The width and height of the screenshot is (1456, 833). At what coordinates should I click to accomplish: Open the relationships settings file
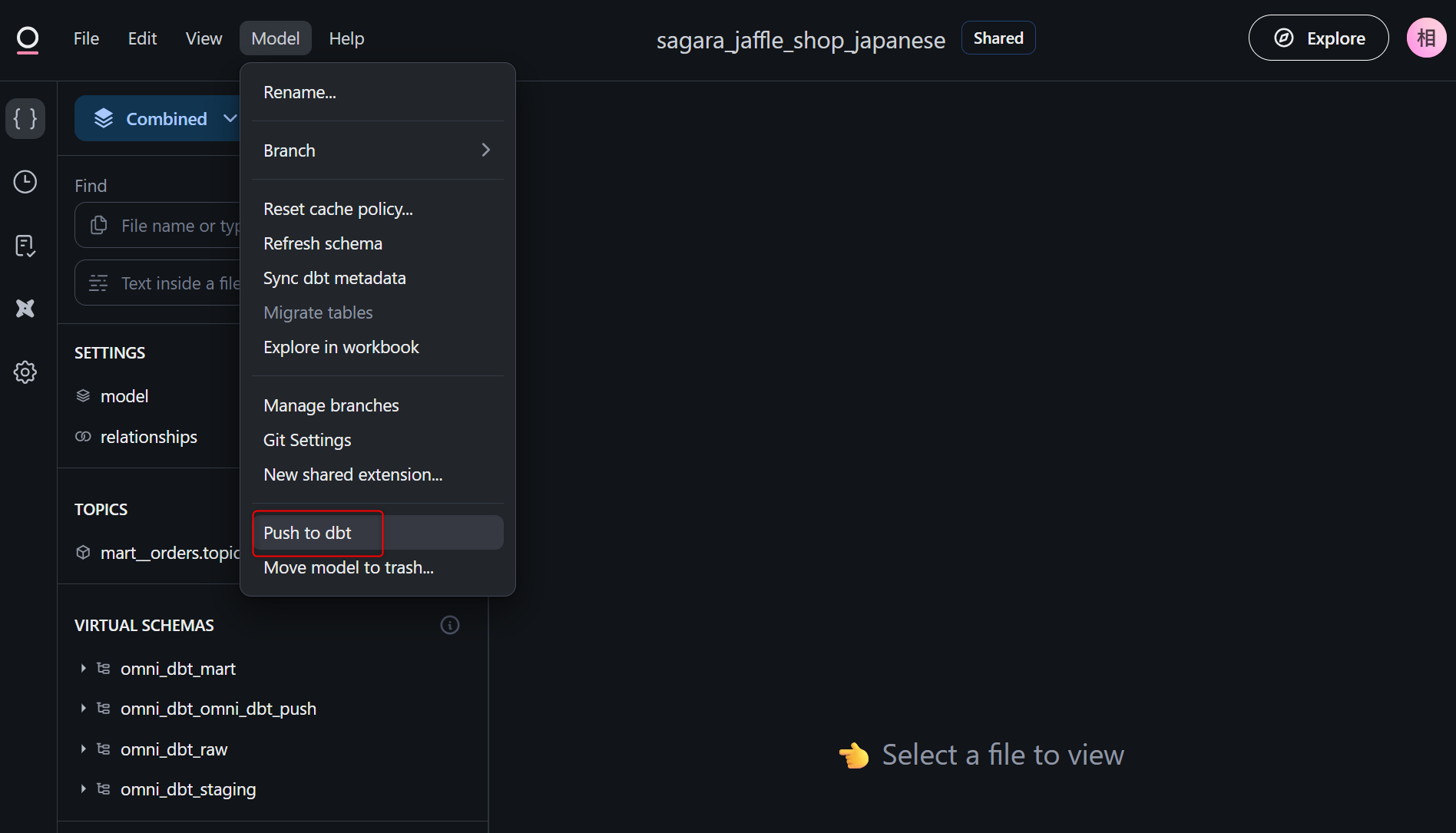pos(149,437)
